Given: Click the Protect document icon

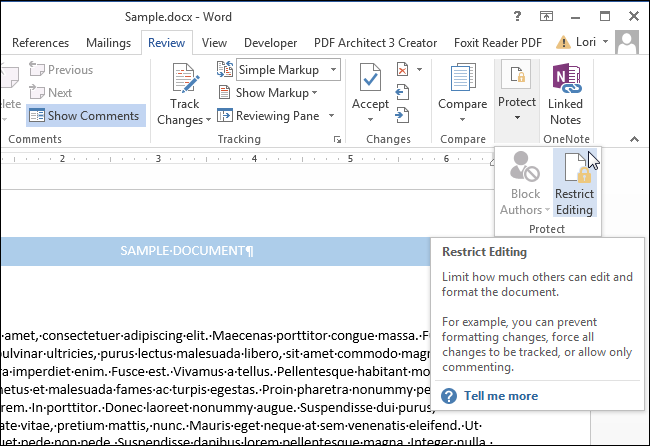Looking at the screenshot, I should coord(518,80).
